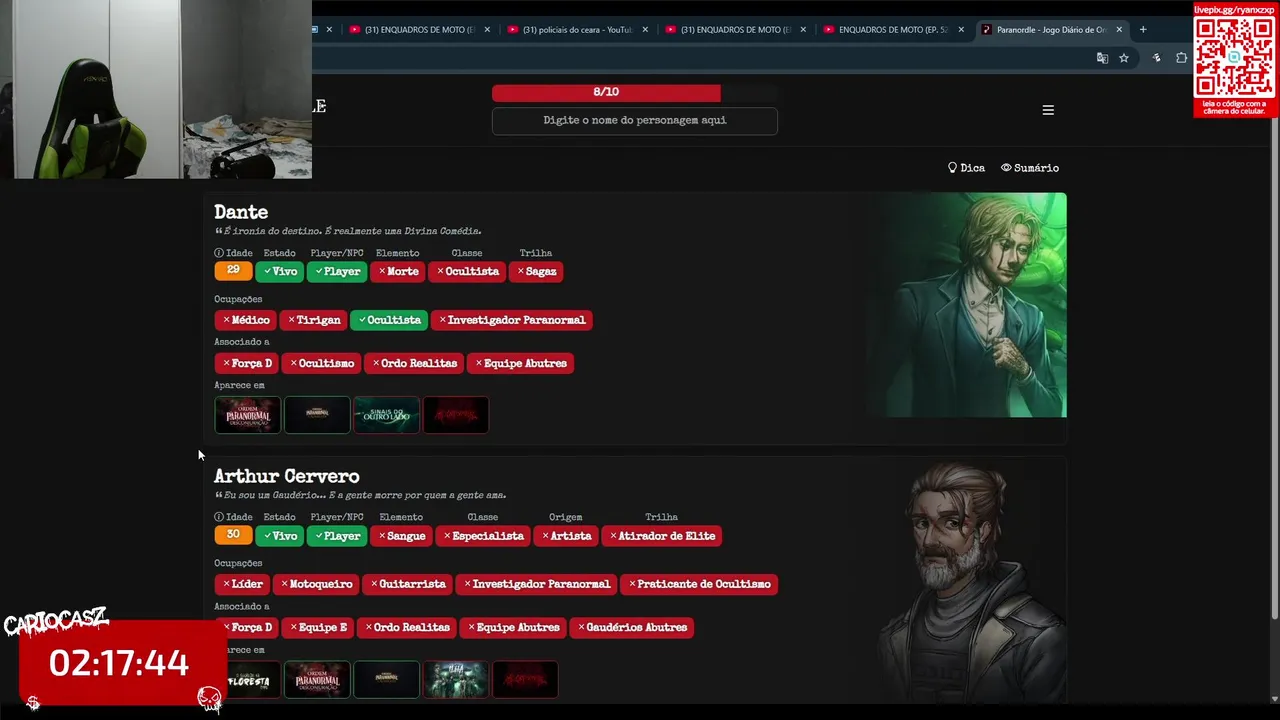This screenshot has width=1280, height=720.
Task: Click Arthur's Praticante de Ocultismo tag
Action: (699, 584)
